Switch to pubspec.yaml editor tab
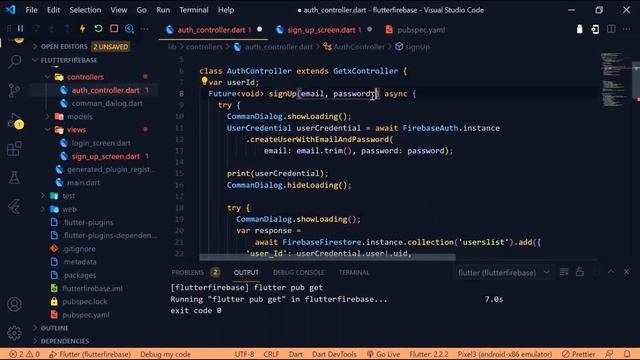 (421, 30)
